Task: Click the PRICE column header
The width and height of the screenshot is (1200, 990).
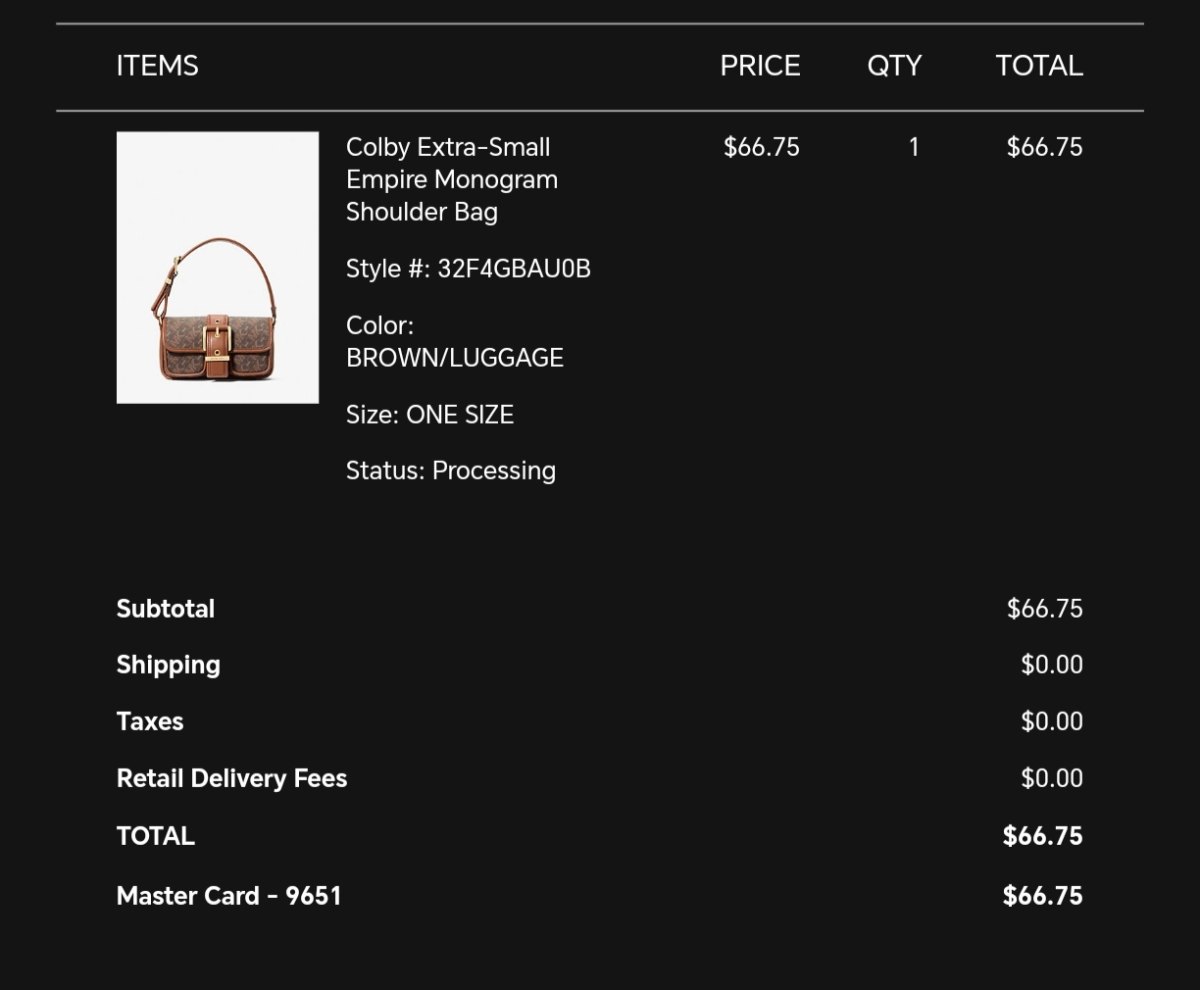Action: 760,66
